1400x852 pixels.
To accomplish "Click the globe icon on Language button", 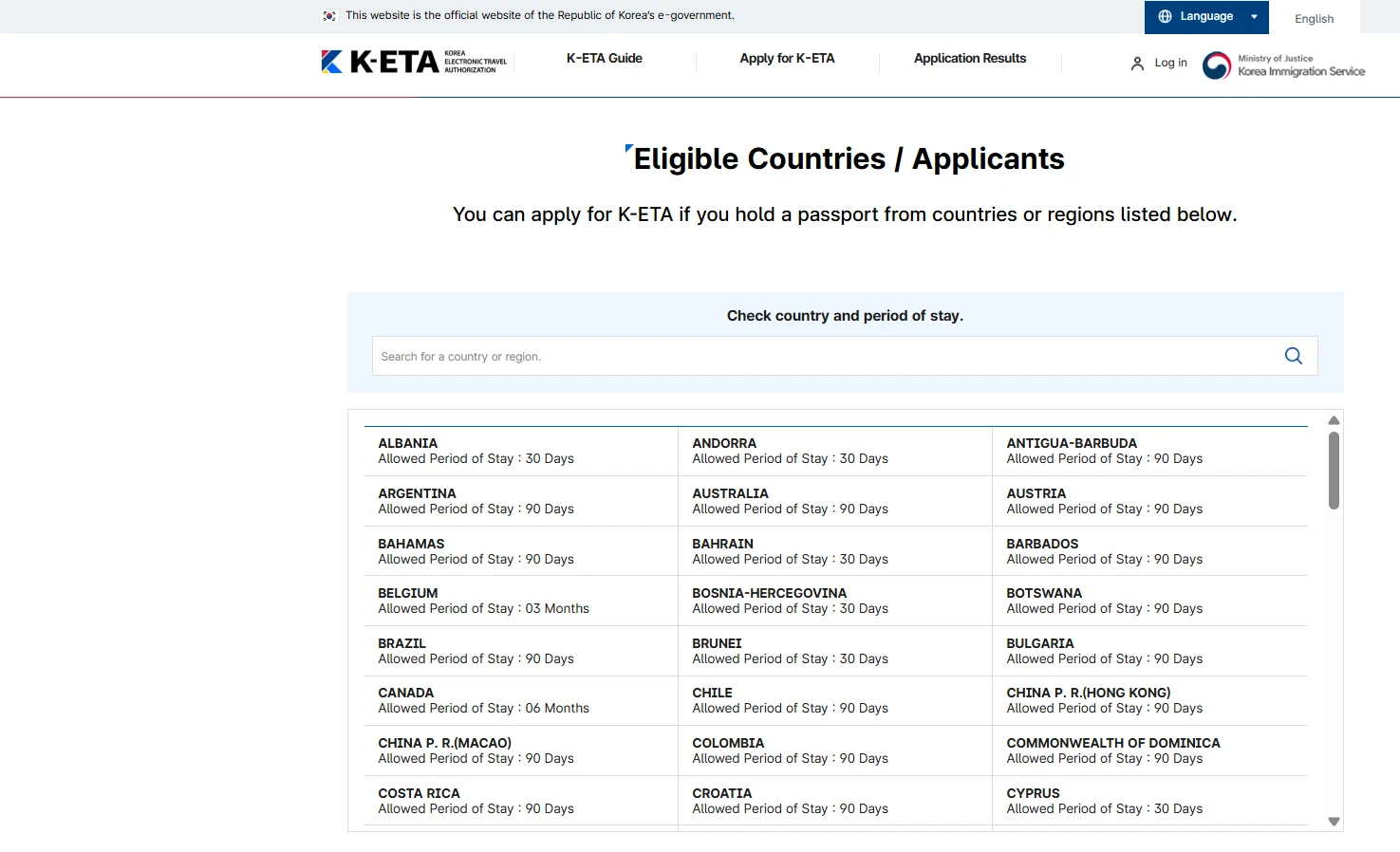I will click(1165, 16).
